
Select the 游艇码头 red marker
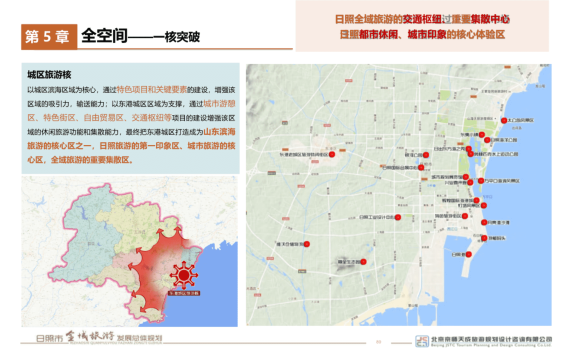tap(484, 238)
